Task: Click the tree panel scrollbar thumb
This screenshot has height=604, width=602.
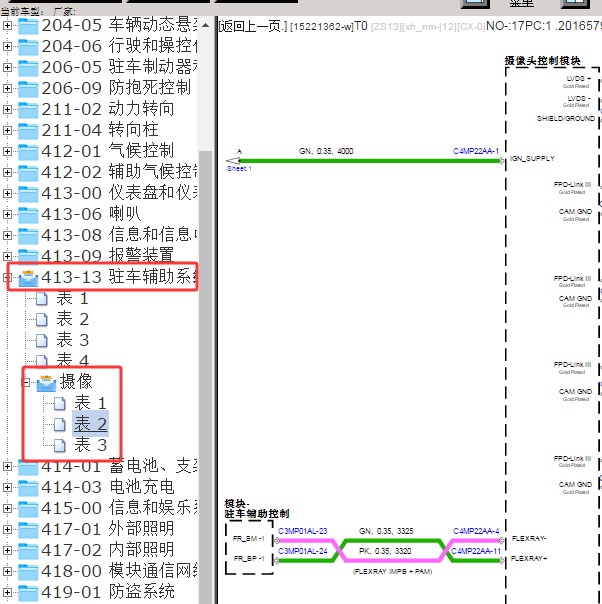Action: click(x=205, y=376)
